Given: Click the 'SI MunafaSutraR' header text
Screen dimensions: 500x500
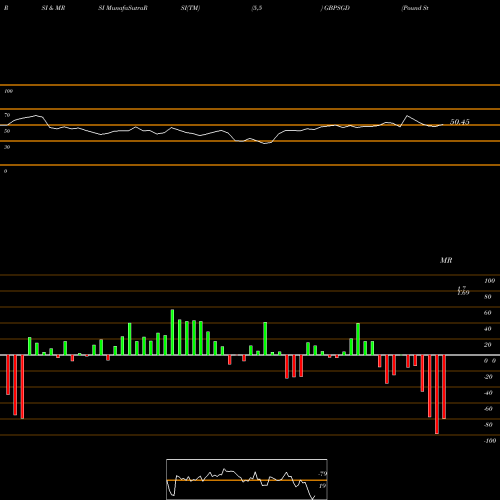Looking at the screenshot, I should (x=123, y=8).
